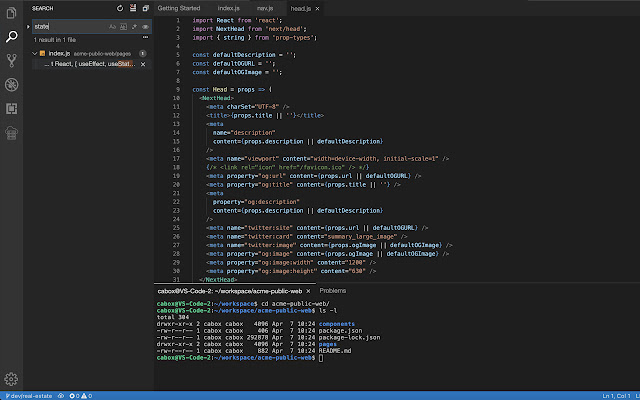Open the Extensions view
Image resolution: width=640 pixels, height=400 pixels.
(x=12, y=108)
